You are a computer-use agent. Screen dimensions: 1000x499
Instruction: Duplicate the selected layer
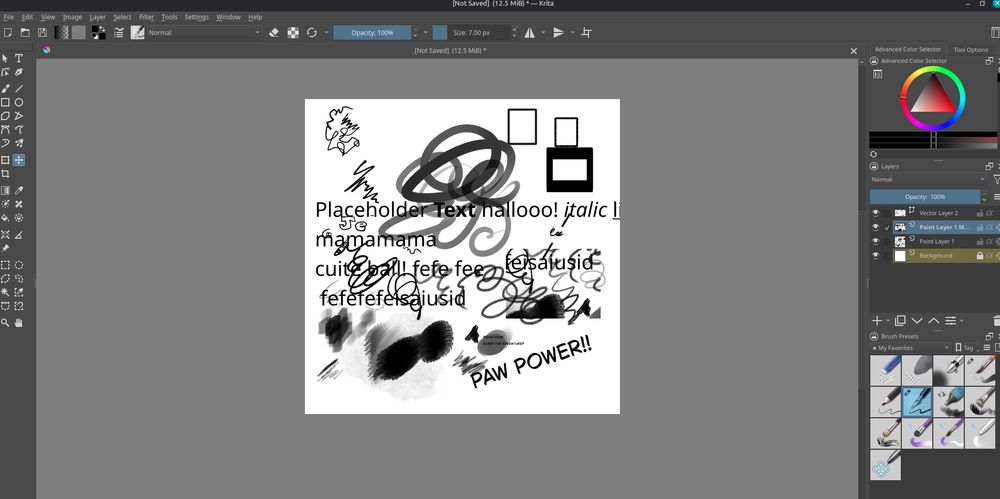900,320
